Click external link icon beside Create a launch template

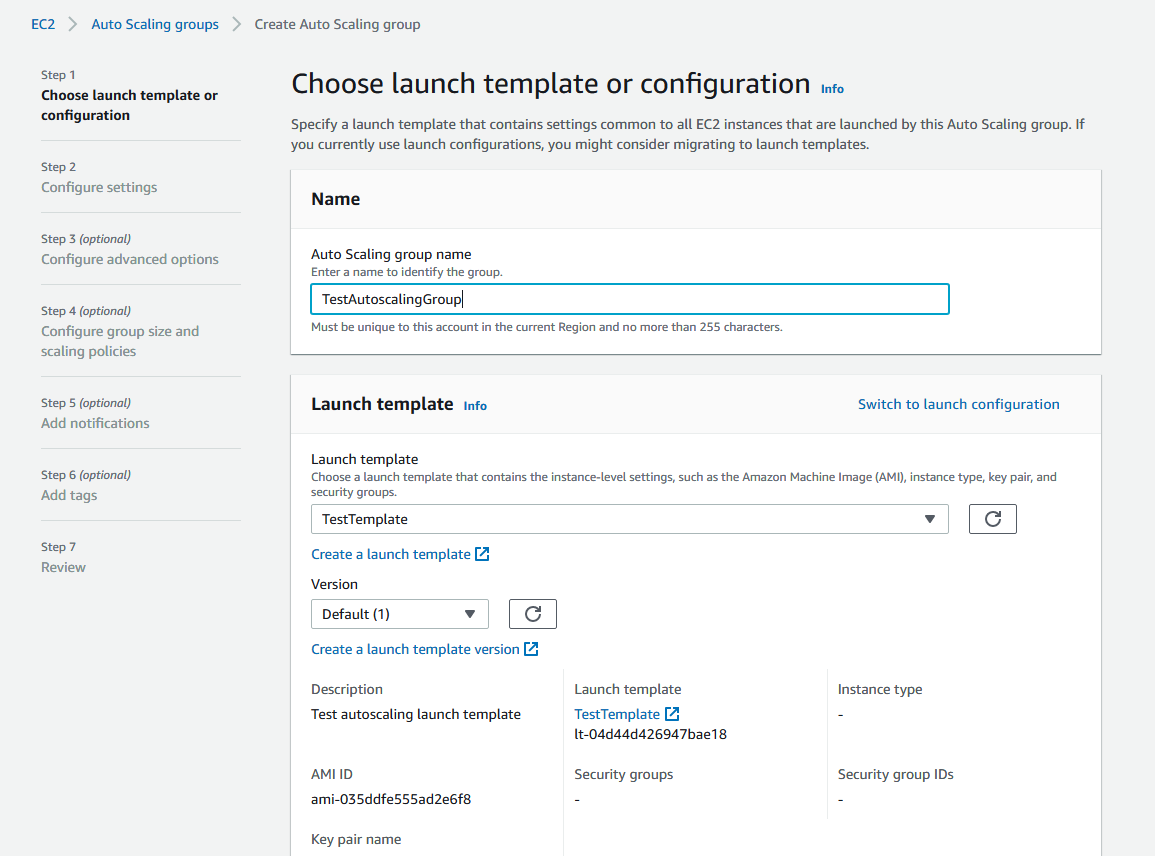pos(482,554)
